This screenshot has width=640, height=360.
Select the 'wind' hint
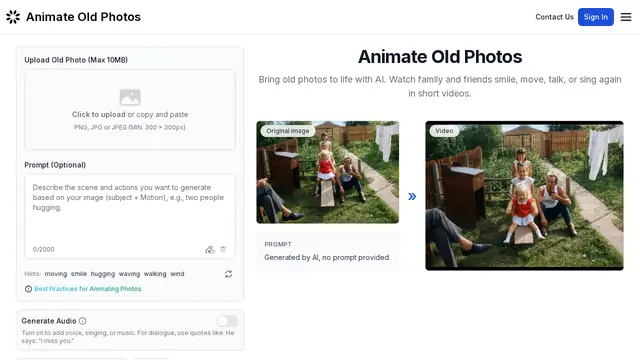(x=177, y=274)
